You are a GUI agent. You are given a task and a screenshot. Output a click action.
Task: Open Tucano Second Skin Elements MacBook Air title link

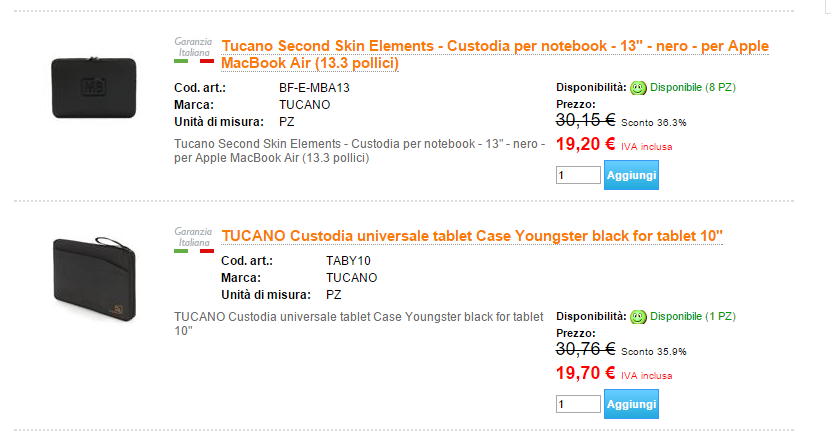[495, 54]
